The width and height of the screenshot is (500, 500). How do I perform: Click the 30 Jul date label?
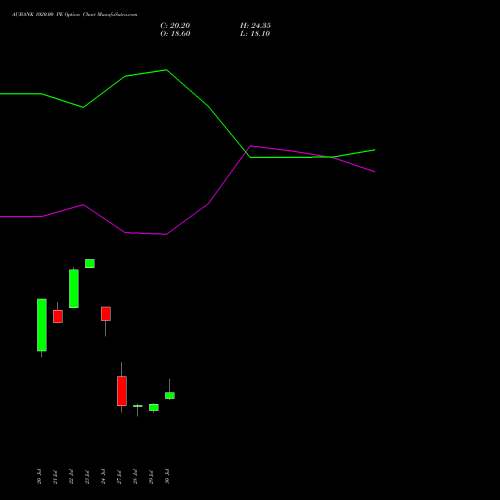point(167,476)
